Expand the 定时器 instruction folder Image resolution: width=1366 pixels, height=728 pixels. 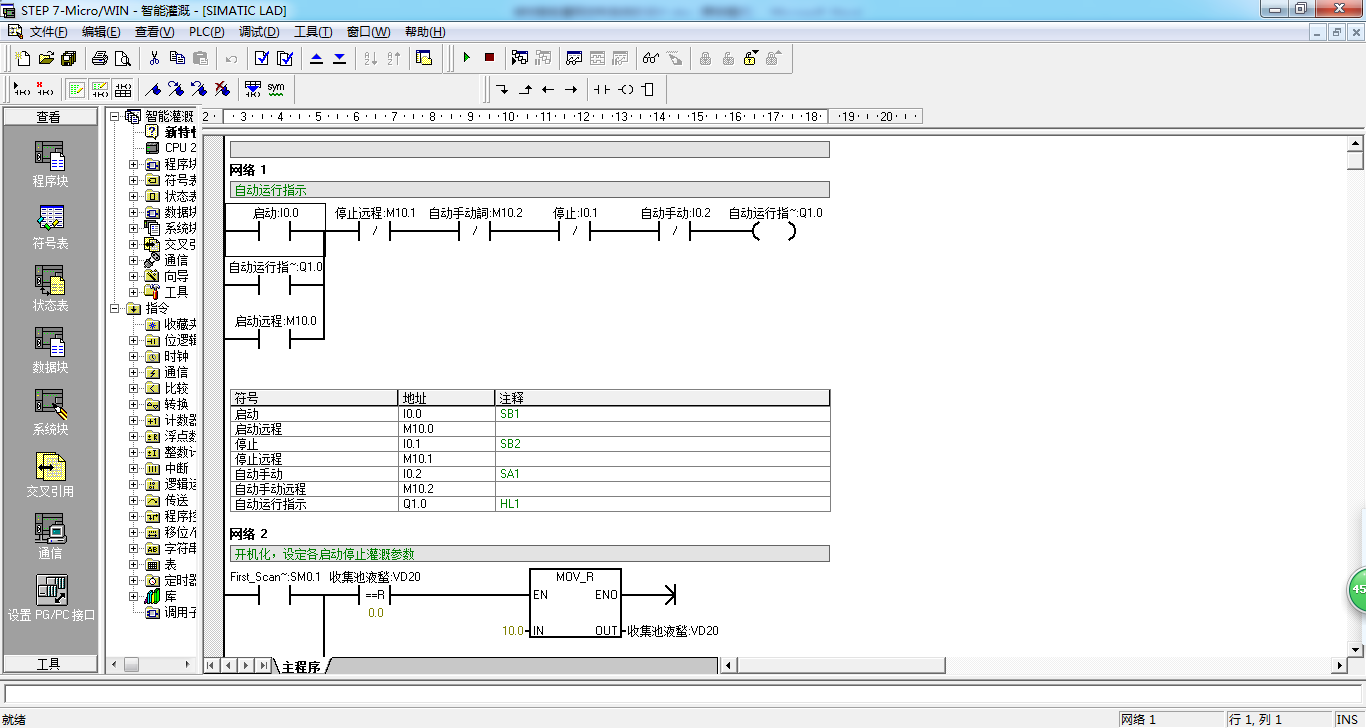[x=134, y=580]
